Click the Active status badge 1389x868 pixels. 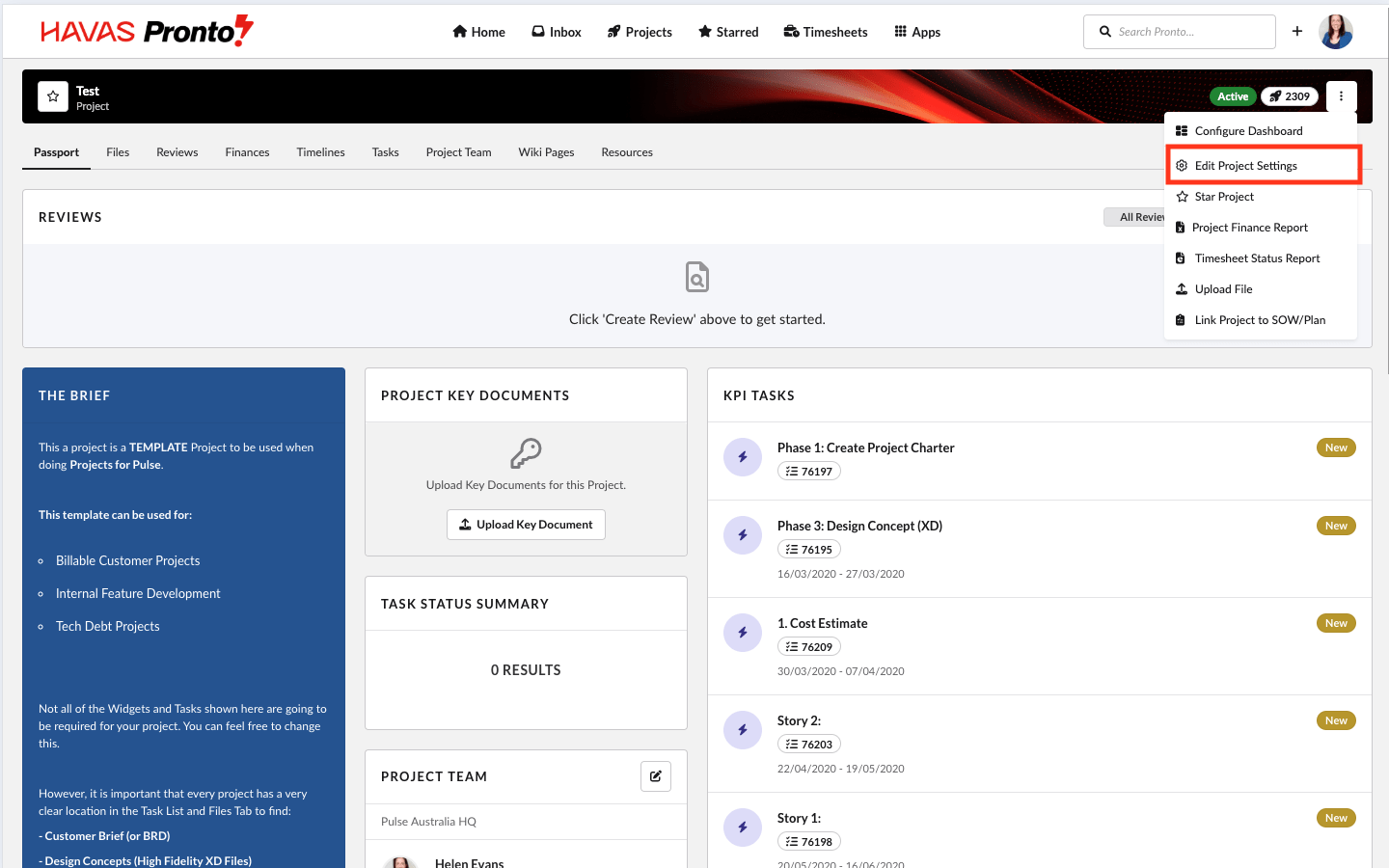(1233, 96)
